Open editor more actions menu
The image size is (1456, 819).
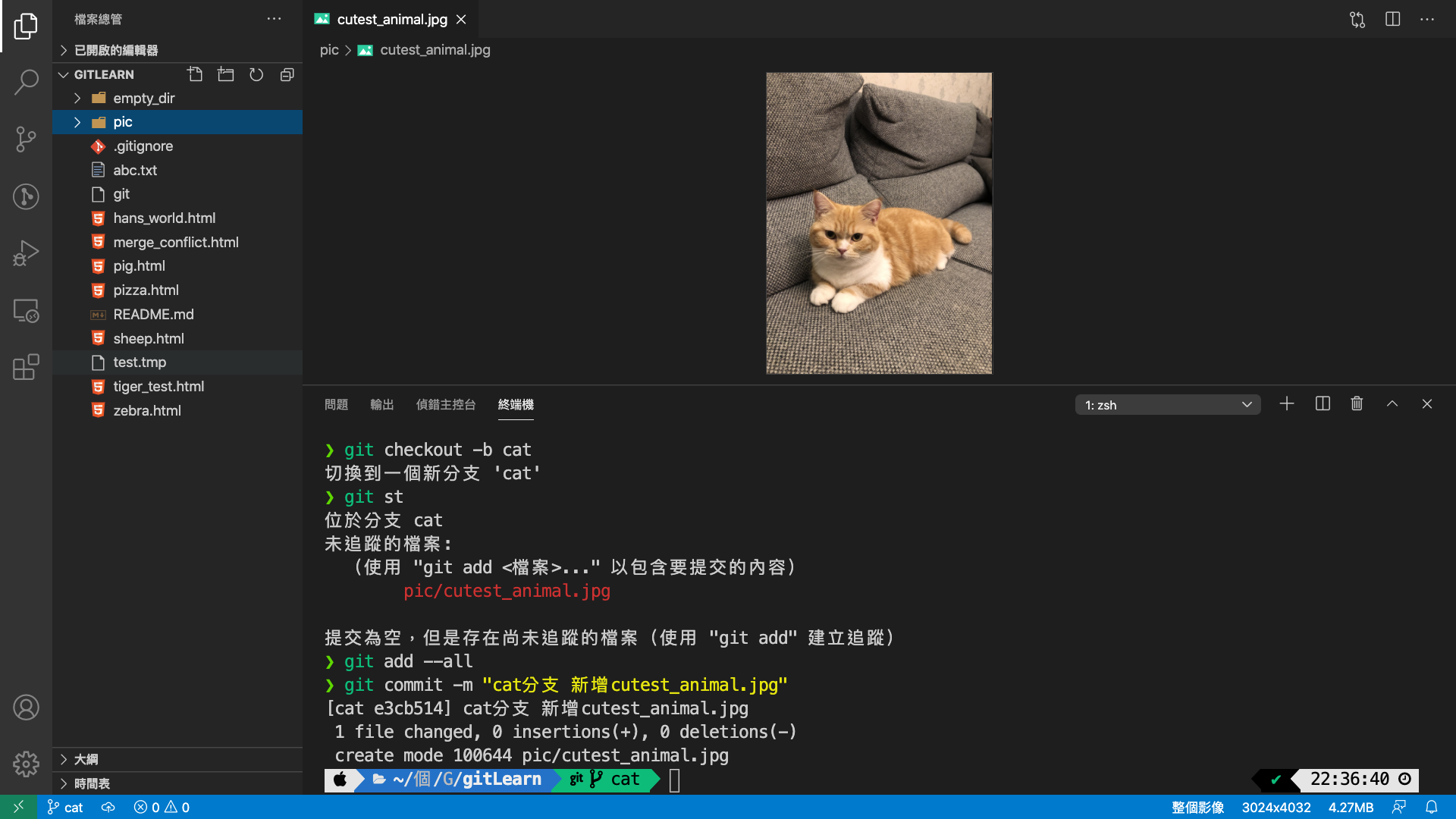[1427, 20]
